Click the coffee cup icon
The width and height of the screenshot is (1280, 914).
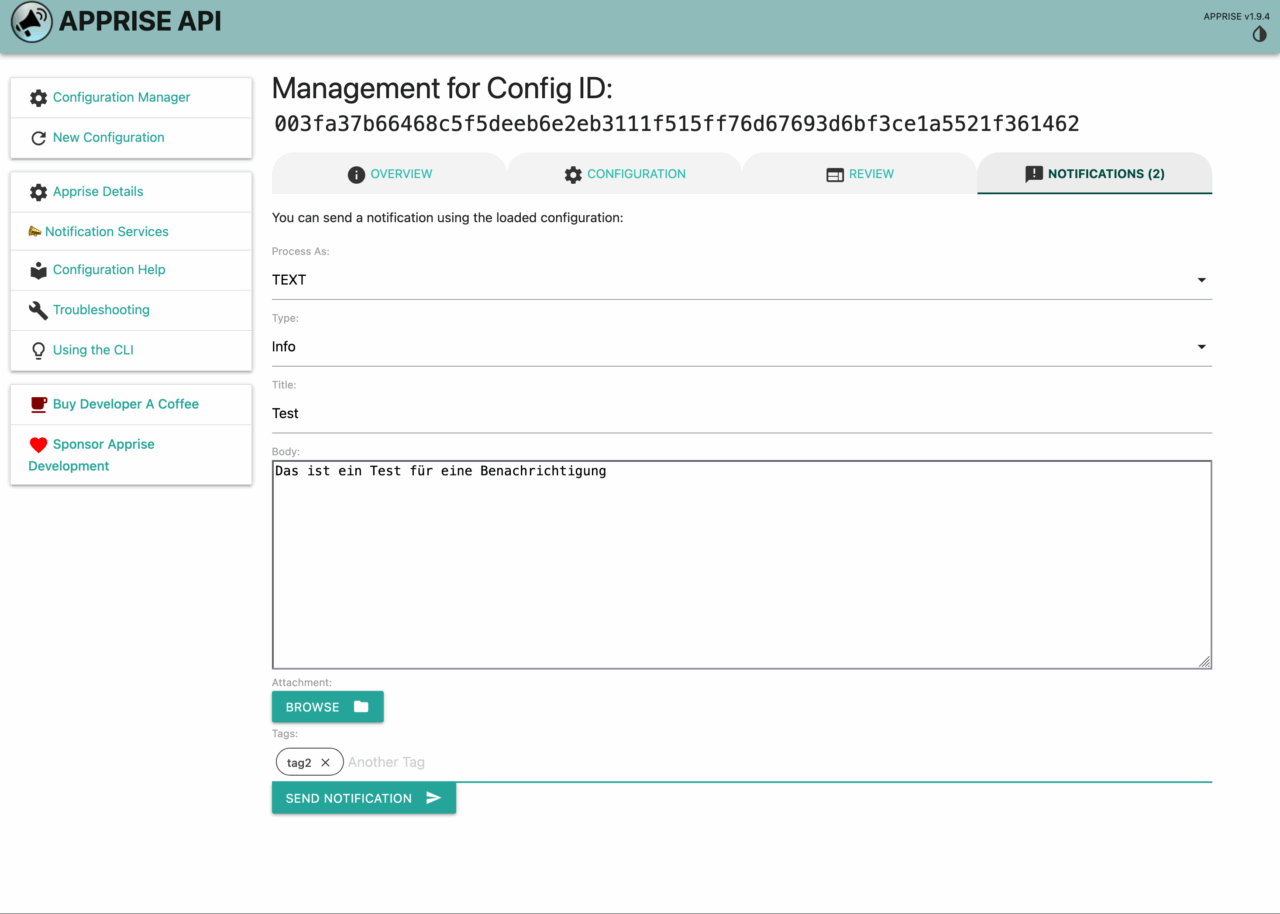click(x=38, y=404)
